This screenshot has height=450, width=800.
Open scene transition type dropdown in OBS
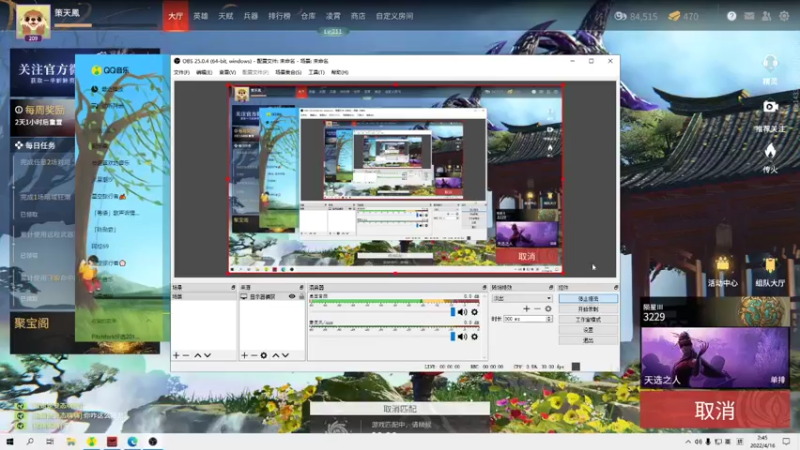[x=521, y=298]
